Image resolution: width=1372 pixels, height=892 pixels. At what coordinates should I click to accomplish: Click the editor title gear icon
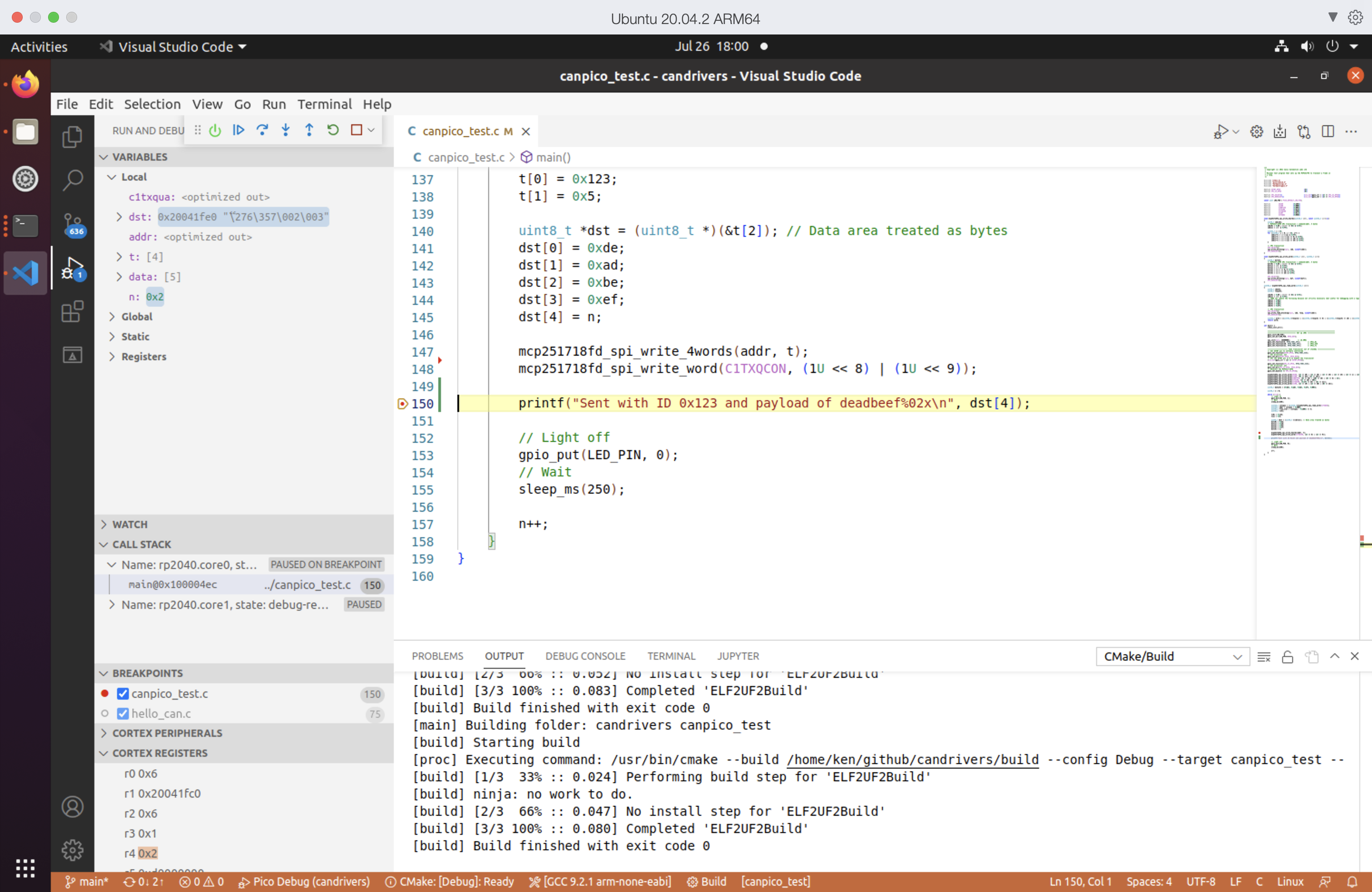(x=1257, y=132)
